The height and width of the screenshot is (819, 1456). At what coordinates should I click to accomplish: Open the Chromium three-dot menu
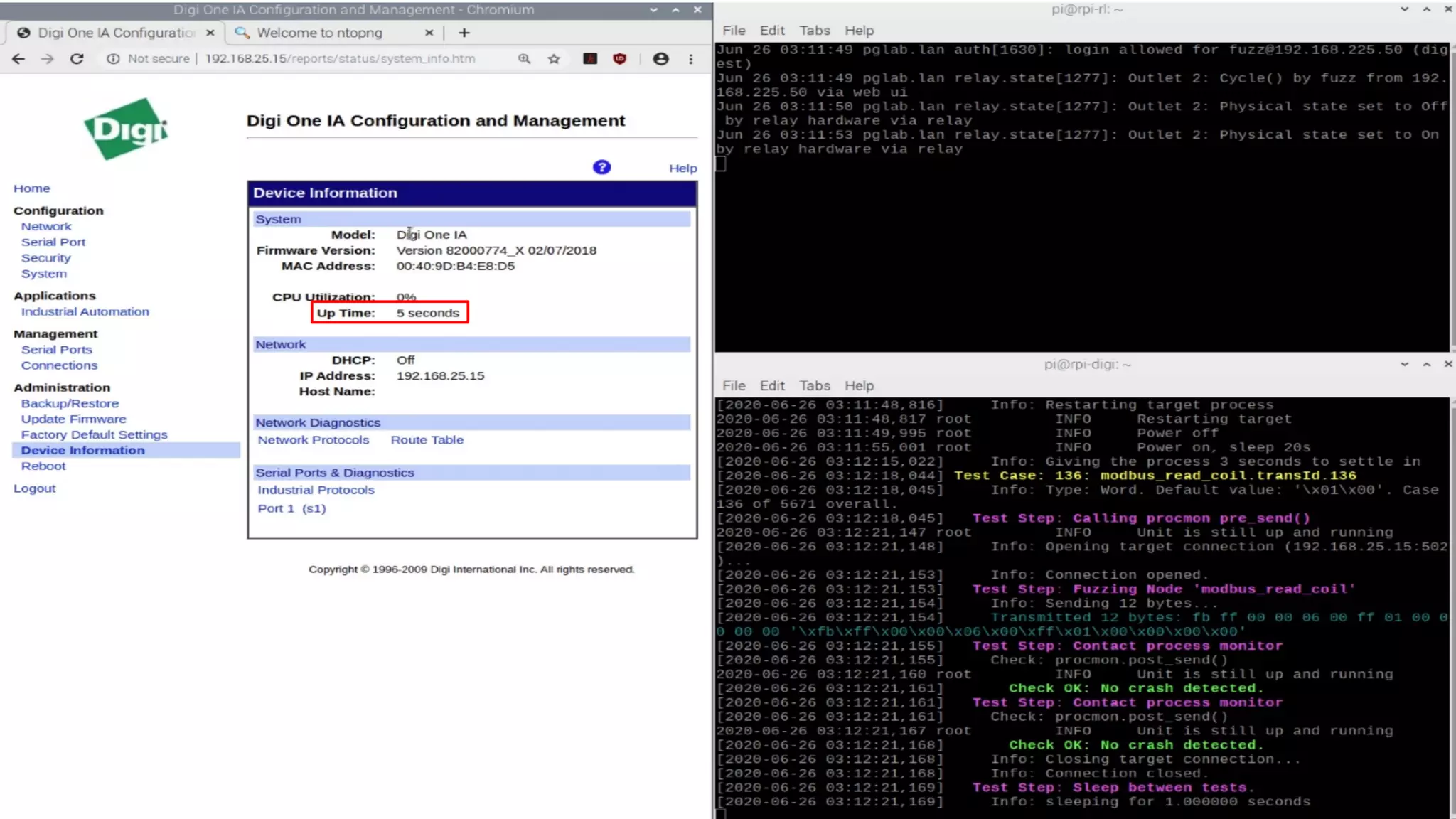point(691,59)
